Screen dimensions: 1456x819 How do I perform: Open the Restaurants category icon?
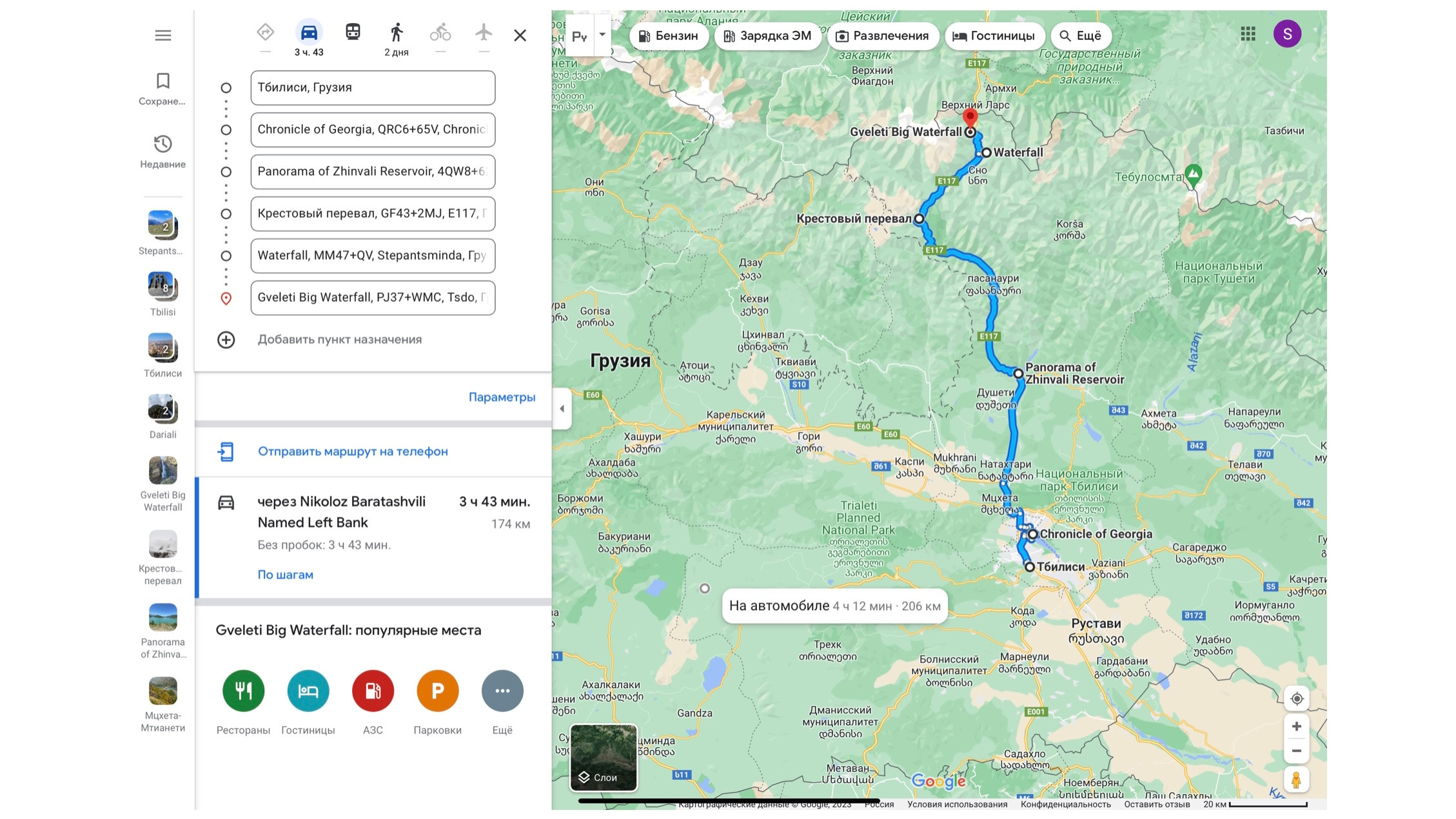tap(243, 691)
